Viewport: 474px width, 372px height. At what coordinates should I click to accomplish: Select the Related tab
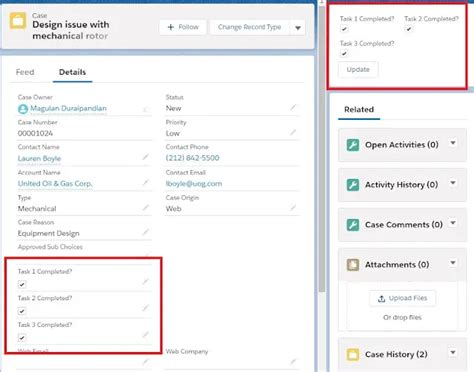(x=359, y=109)
